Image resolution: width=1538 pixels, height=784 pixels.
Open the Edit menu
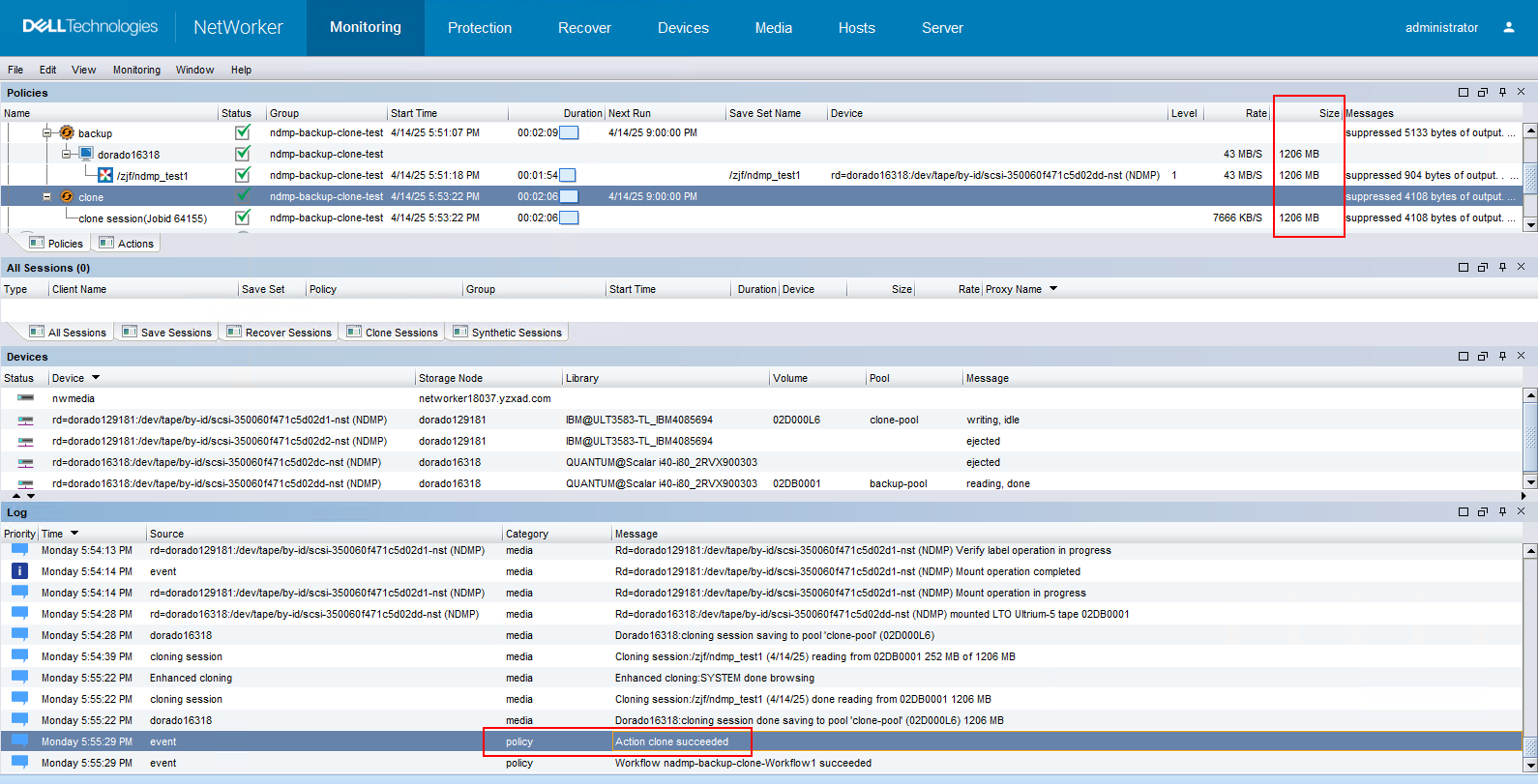point(47,70)
